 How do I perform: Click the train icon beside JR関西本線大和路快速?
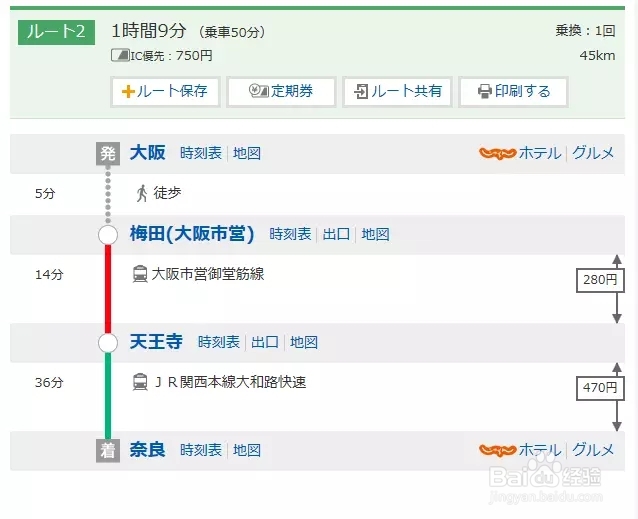pyautogui.click(x=140, y=381)
